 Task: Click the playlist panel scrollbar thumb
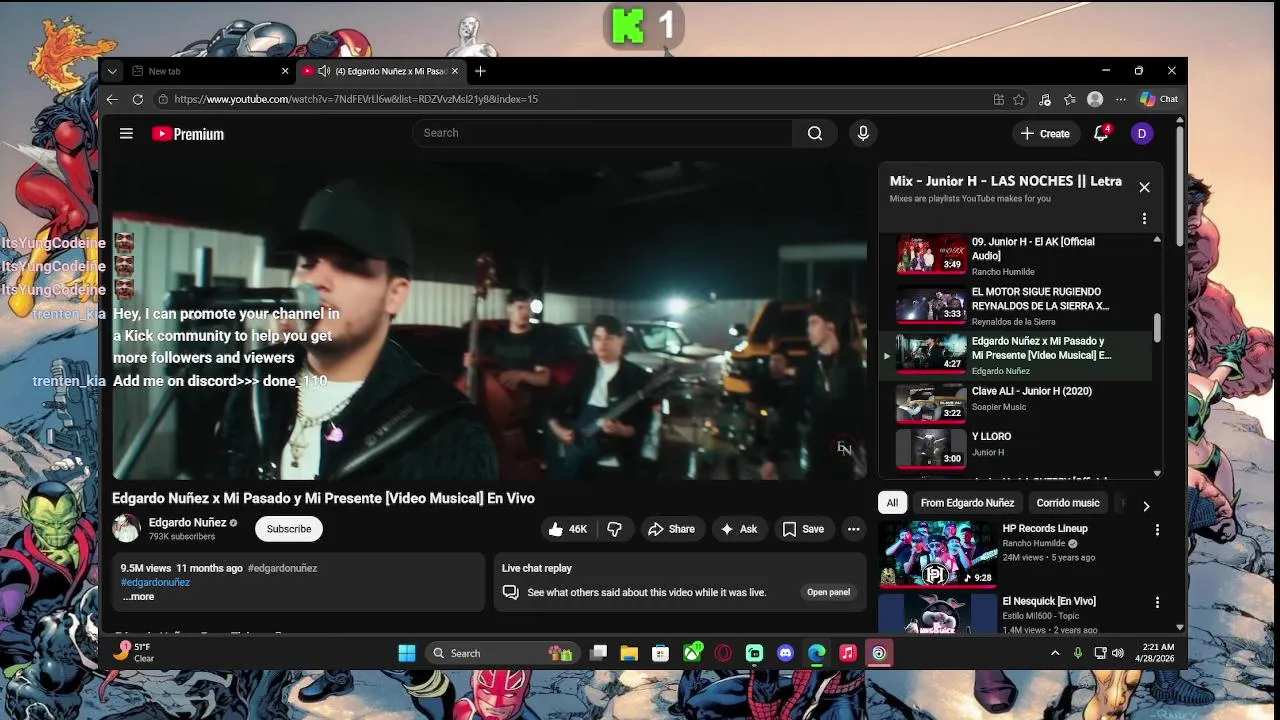1158,328
